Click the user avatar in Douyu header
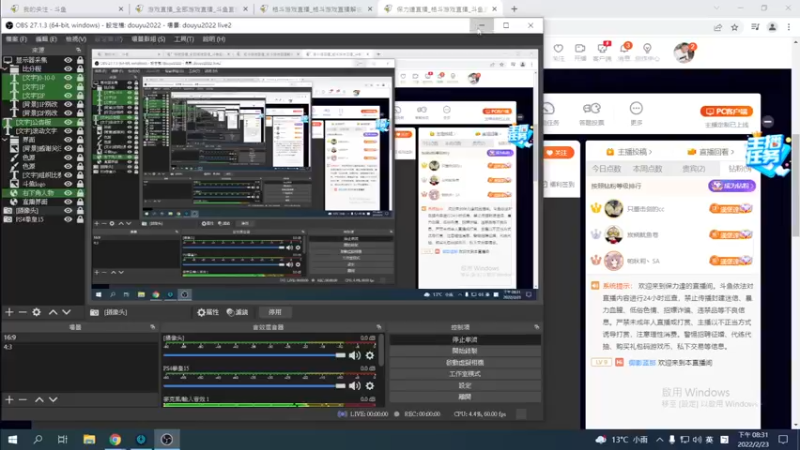This screenshot has width=800, height=450. coord(684,53)
